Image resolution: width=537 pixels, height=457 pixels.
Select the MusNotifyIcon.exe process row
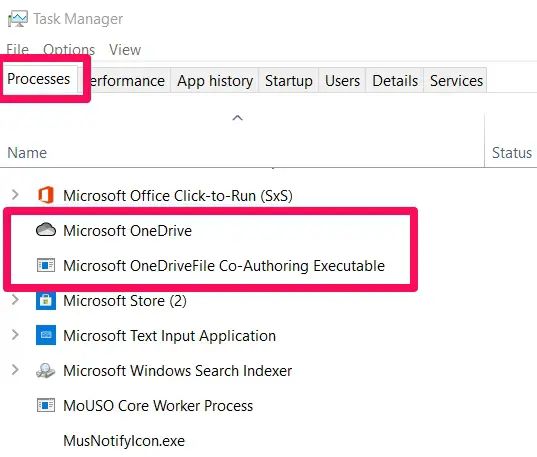tap(268, 441)
